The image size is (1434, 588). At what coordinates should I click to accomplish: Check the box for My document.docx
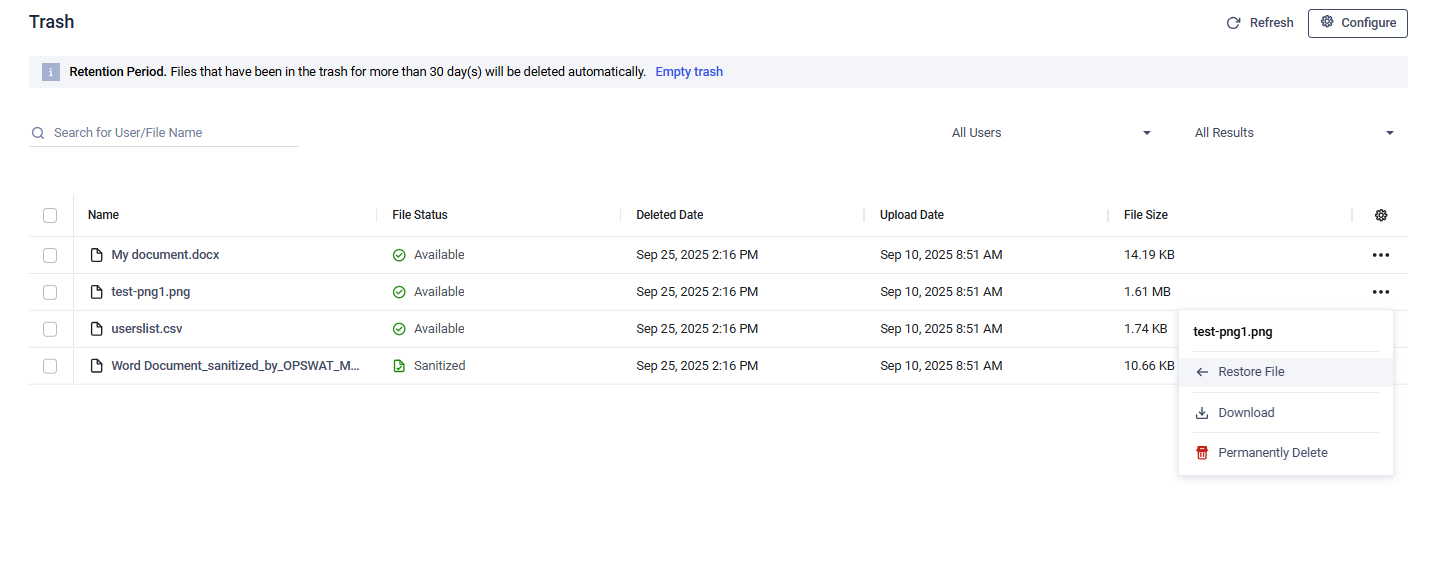pyautogui.click(x=50, y=255)
